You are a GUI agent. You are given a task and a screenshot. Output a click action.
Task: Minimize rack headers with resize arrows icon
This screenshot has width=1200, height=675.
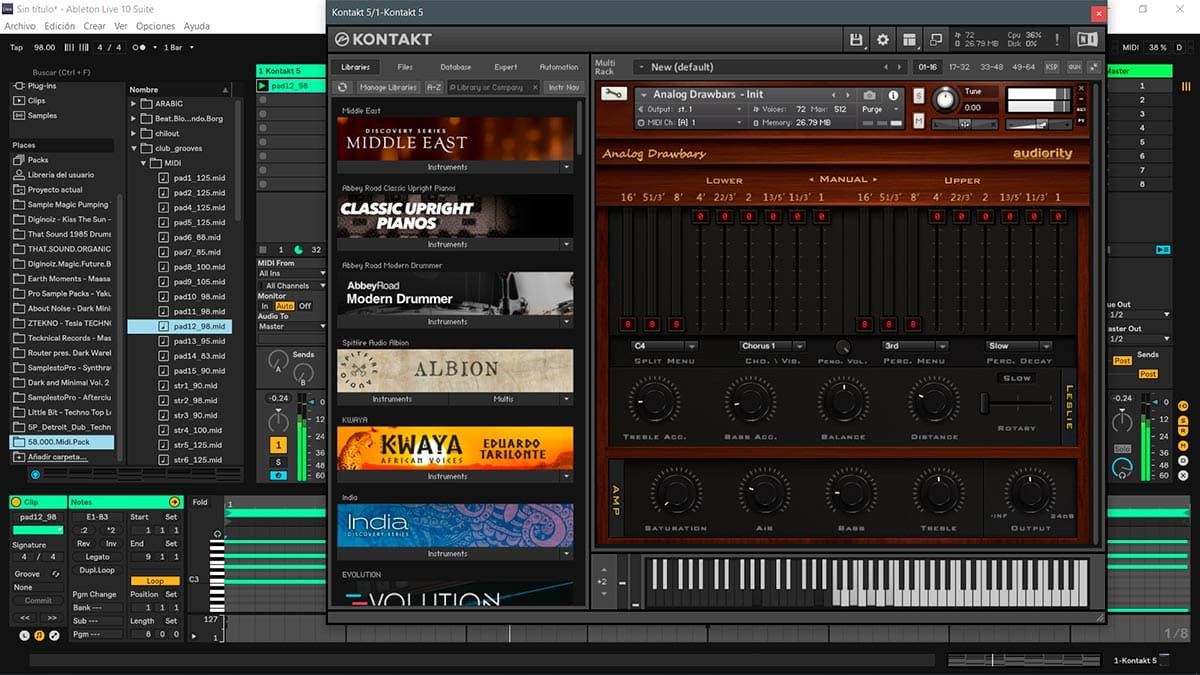(x=1093, y=67)
